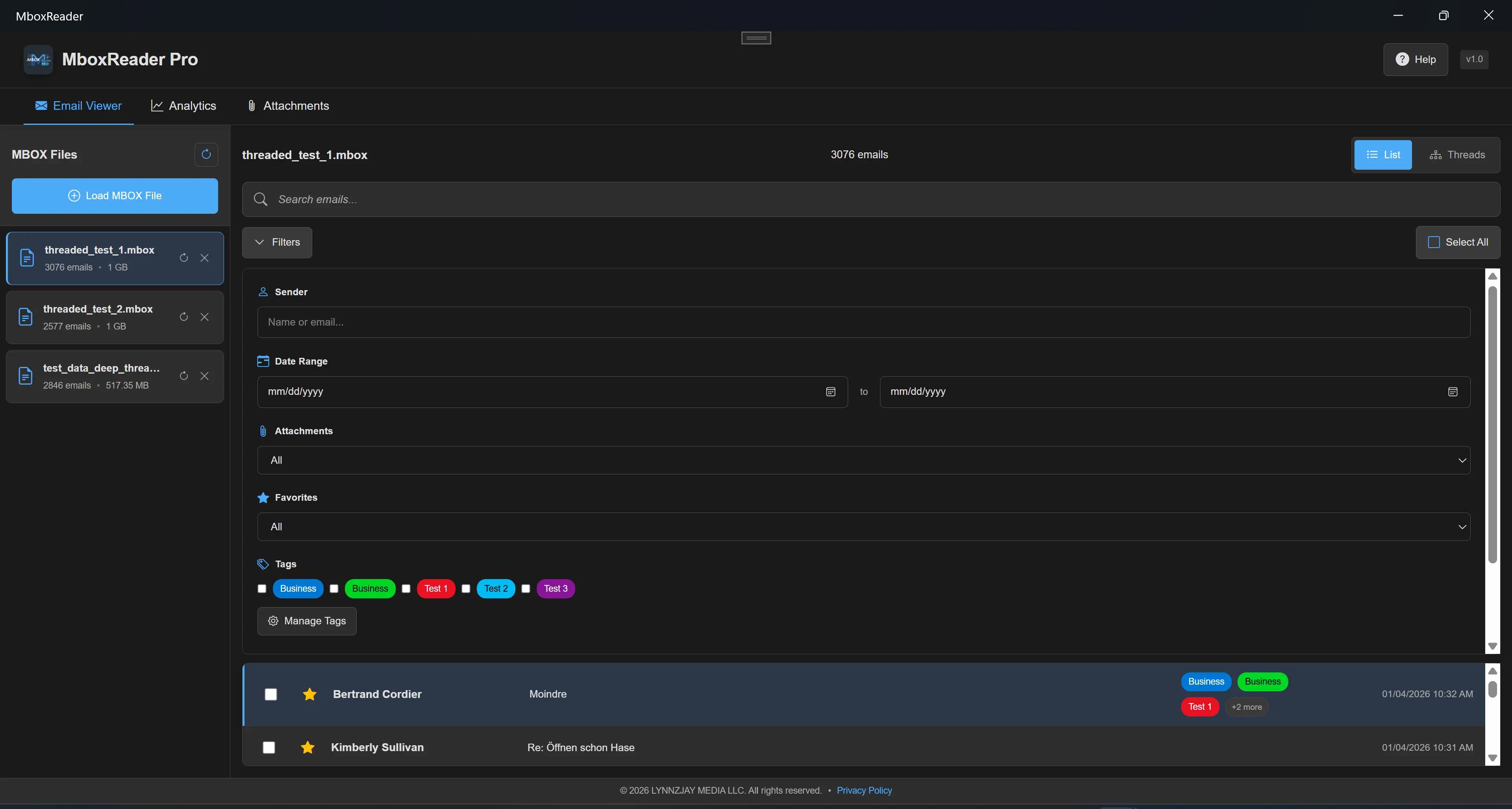Screen dimensions: 1512x809
Task: Enable the Test 1 tag filter
Action: (x=406, y=589)
